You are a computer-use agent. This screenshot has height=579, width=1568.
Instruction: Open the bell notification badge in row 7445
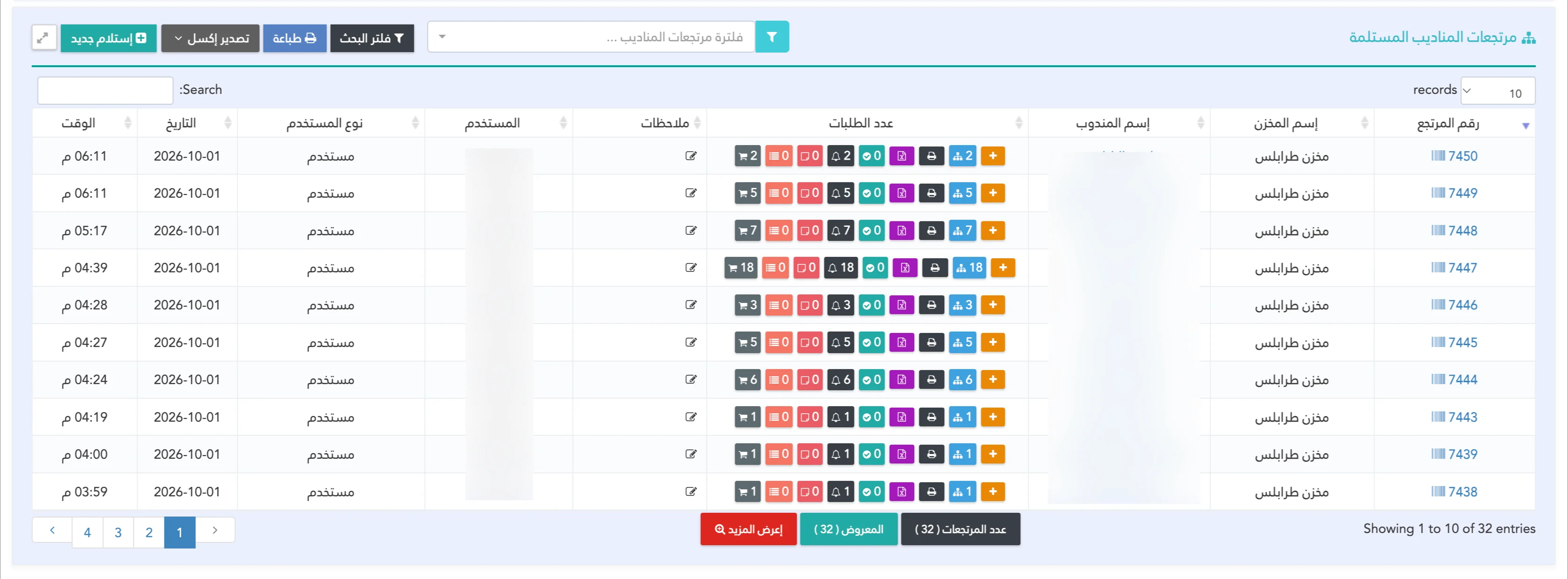[x=841, y=342]
